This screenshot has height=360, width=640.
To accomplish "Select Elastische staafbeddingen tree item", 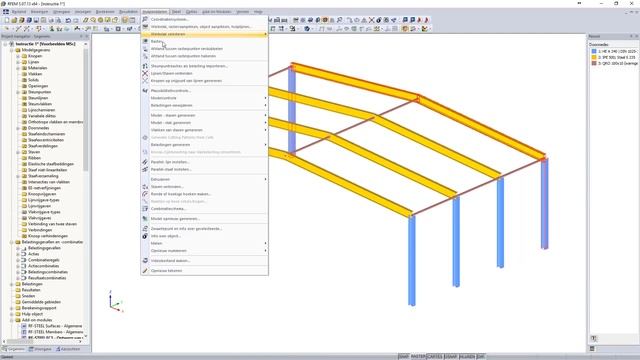I will click(x=51, y=164).
